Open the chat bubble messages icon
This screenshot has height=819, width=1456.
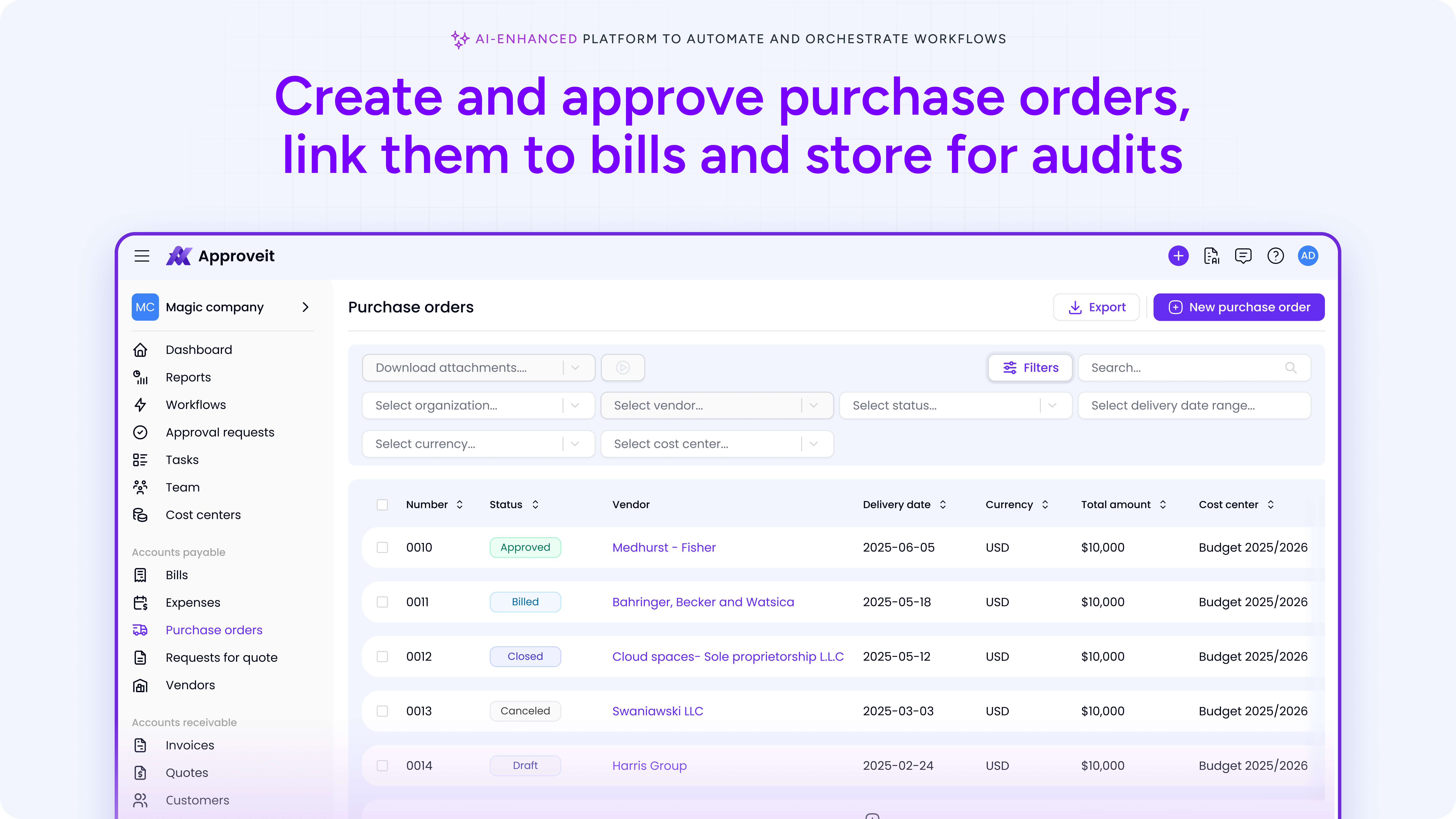point(1244,255)
